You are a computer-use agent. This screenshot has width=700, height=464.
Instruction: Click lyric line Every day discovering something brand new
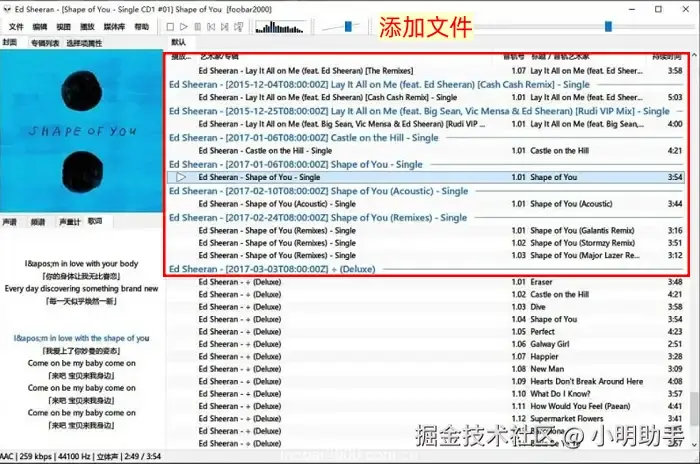(x=81, y=289)
